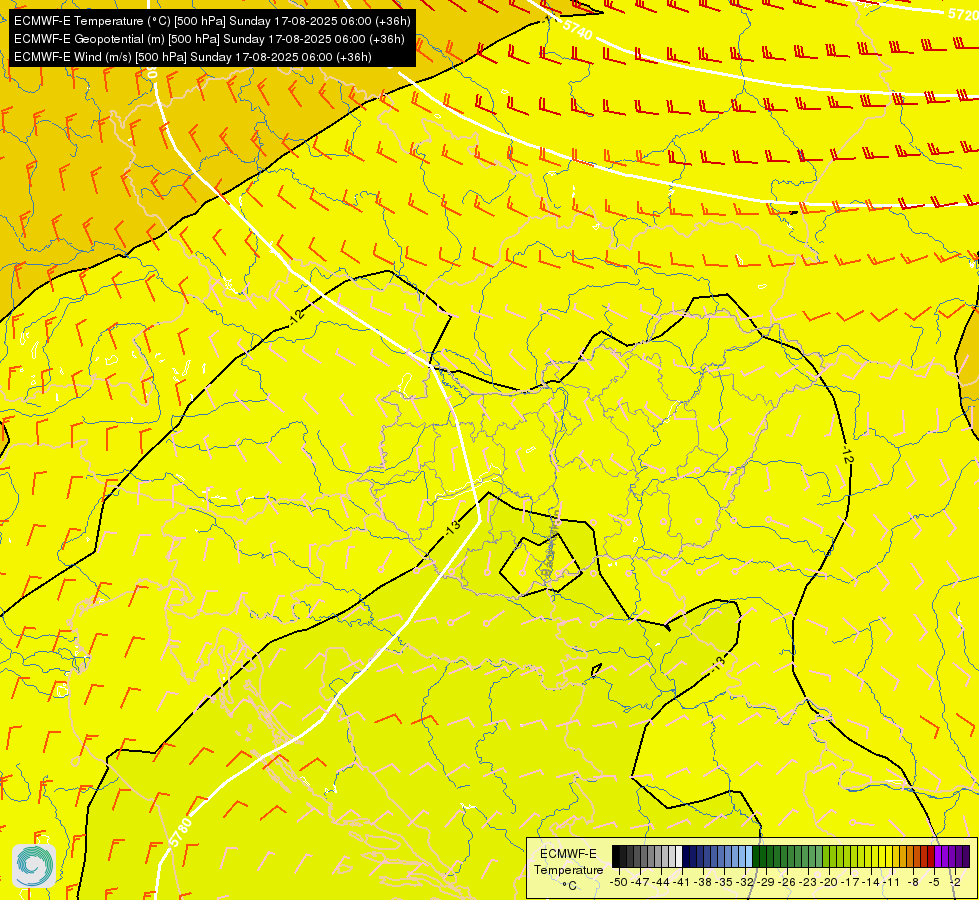Pick the darkest green swatch in the legend
The height and width of the screenshot is (900, 979).
click(756, 856)
